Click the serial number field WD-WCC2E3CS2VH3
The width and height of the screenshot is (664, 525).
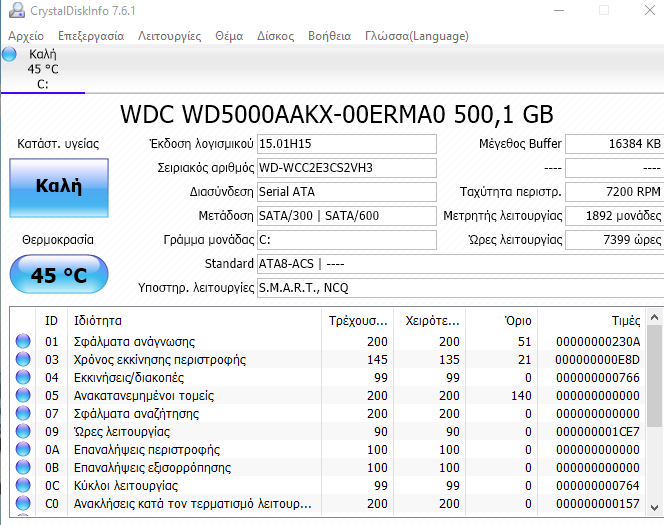point(347,168)
